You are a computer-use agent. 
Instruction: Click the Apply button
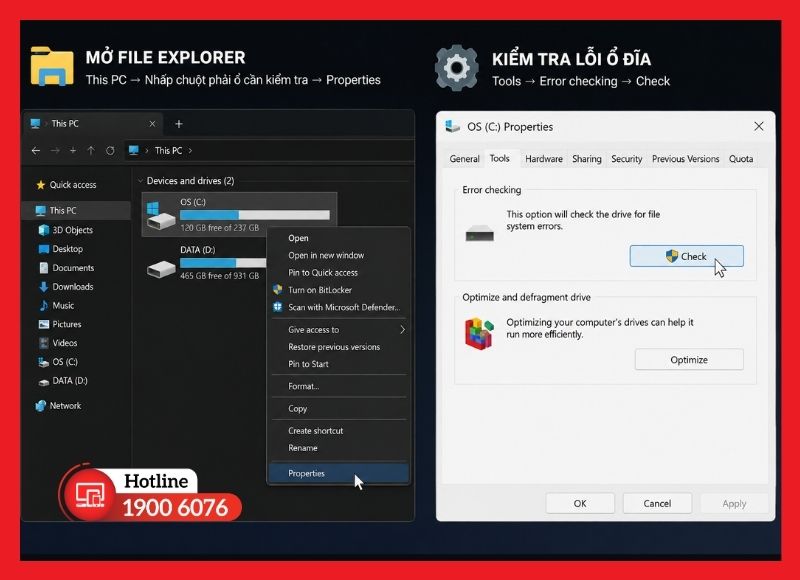(734, 503)
